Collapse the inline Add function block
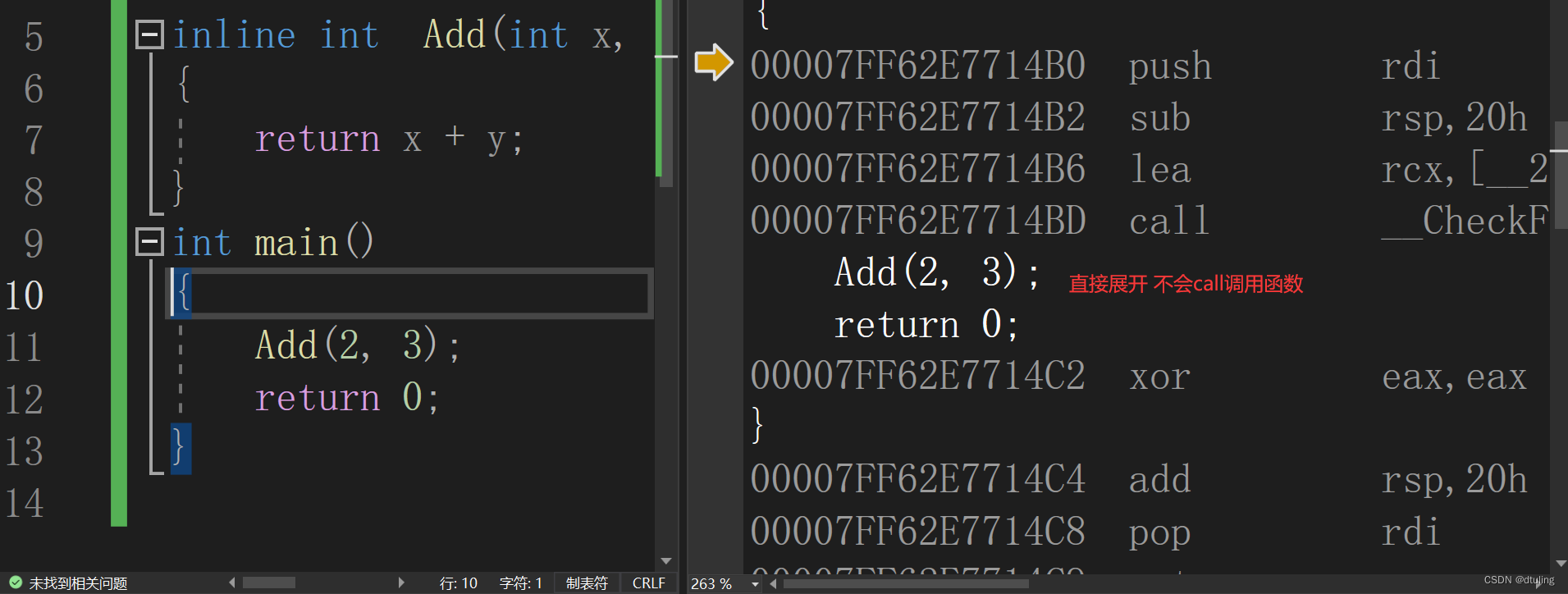The height and width of the screenshot is (594, 1568). tap(149, 34)
